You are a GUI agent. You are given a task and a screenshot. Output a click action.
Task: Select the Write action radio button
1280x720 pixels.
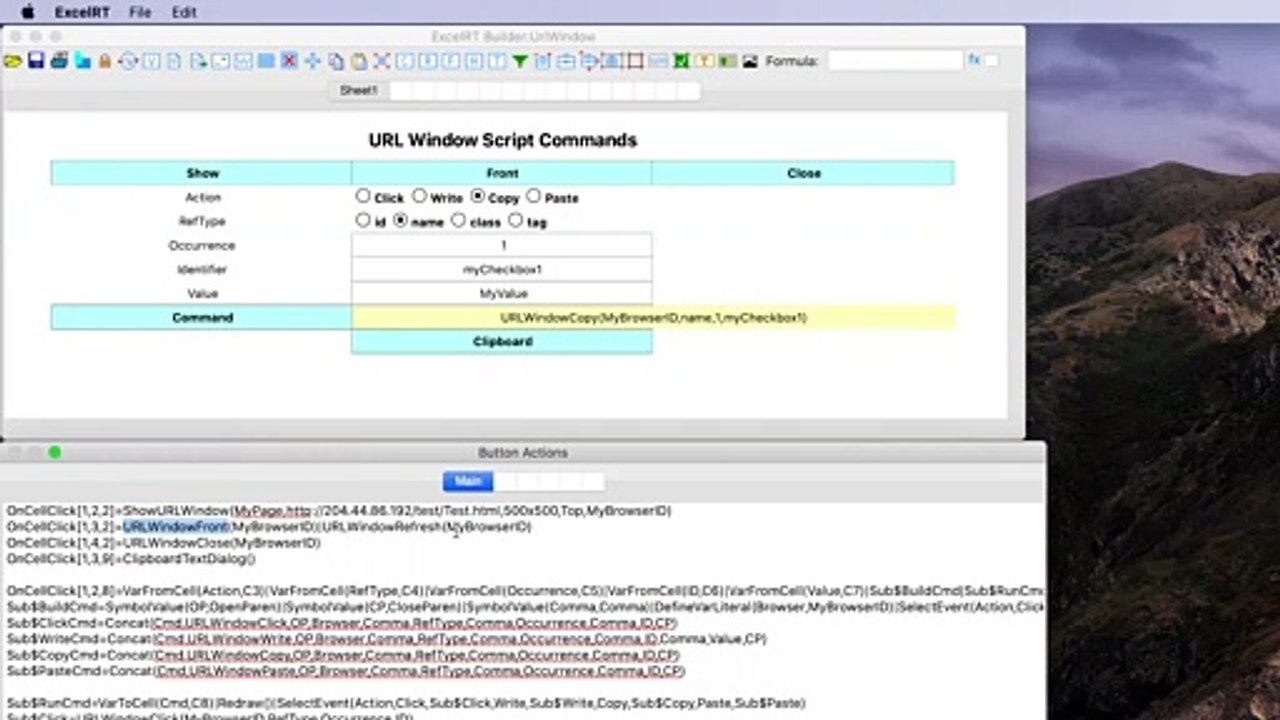pos(419,196)
